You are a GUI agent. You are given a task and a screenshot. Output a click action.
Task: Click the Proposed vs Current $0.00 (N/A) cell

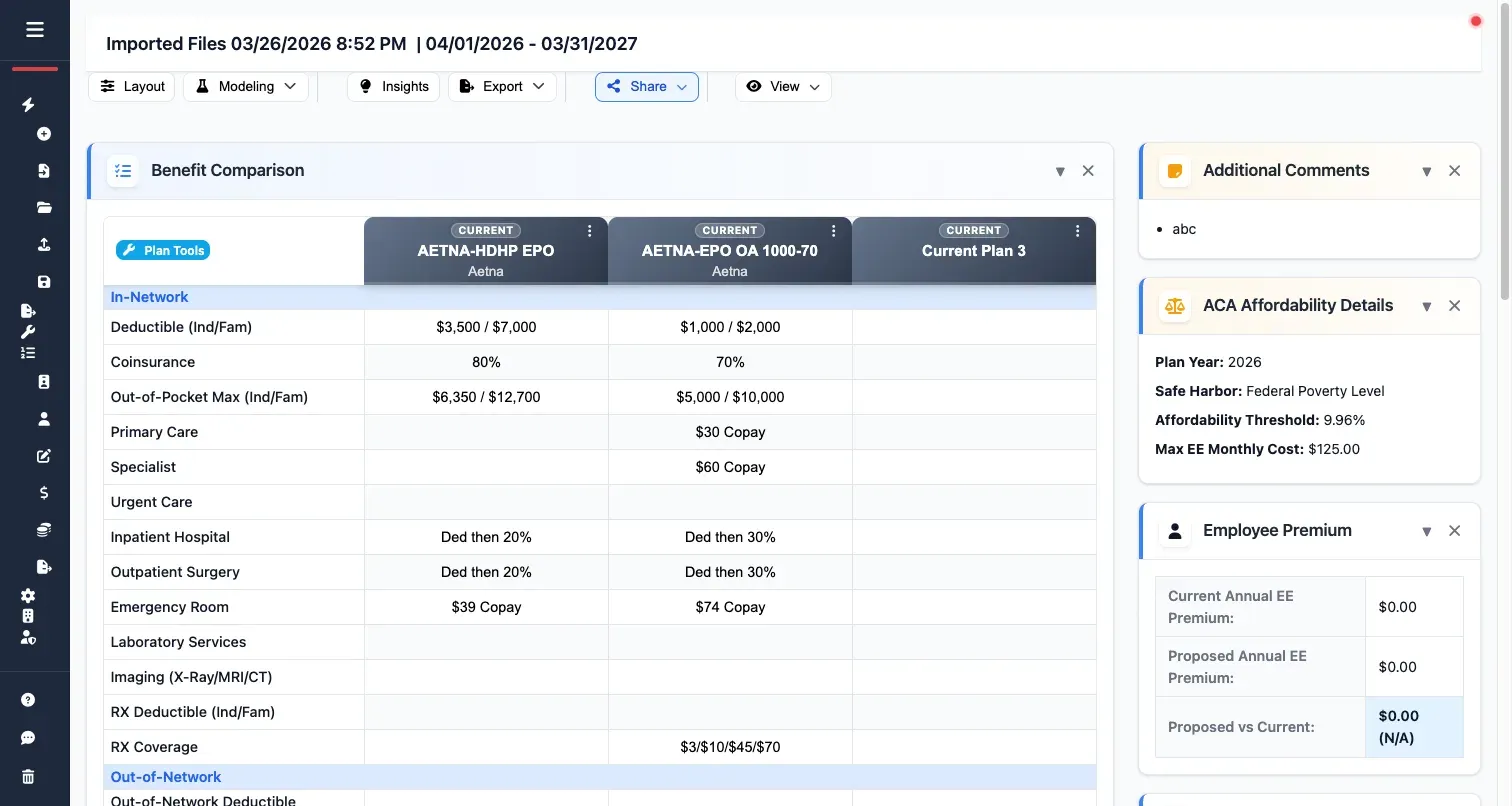(x=1414, y=727)
